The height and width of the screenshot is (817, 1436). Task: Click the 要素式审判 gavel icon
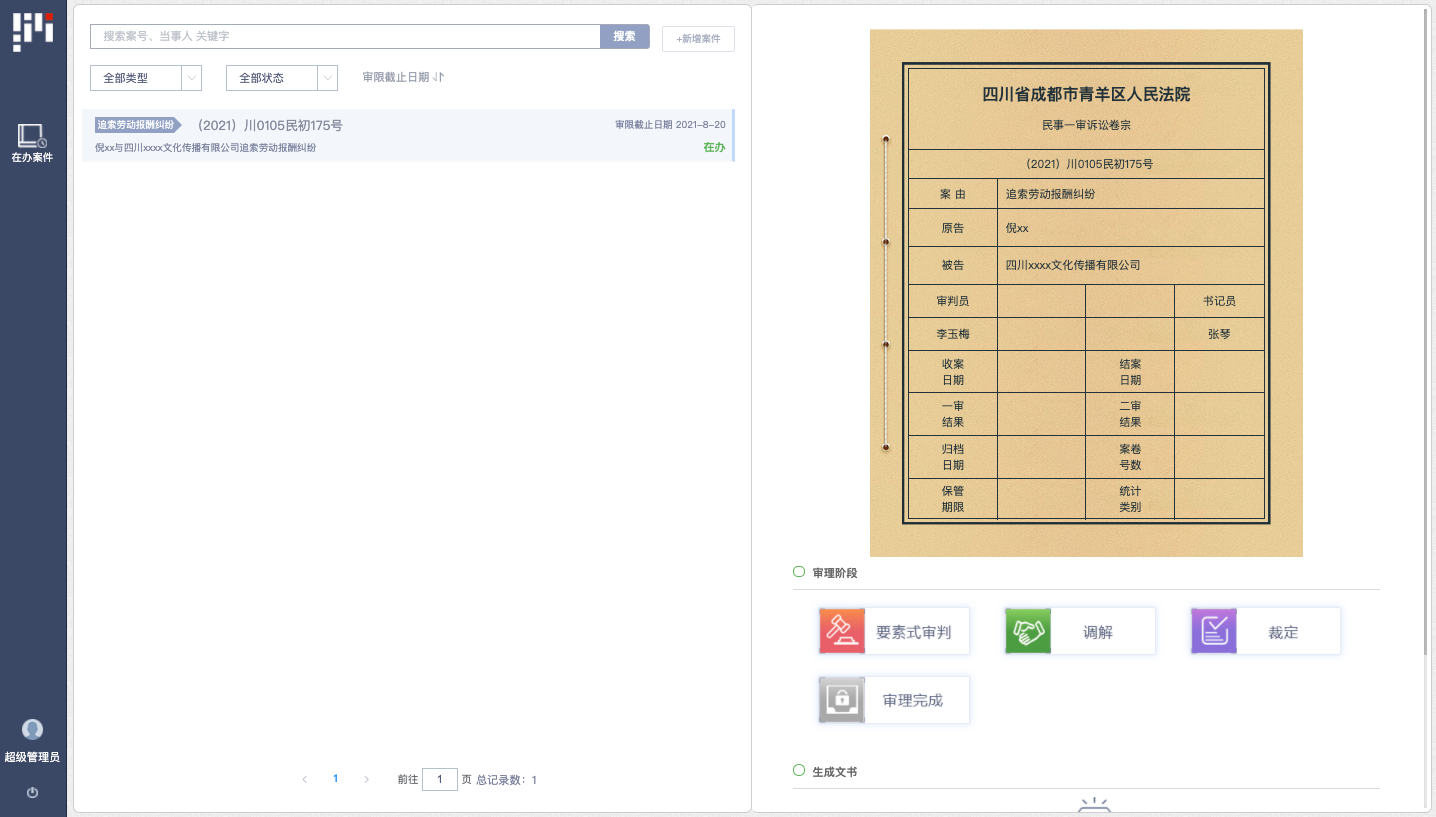[842, 631]
